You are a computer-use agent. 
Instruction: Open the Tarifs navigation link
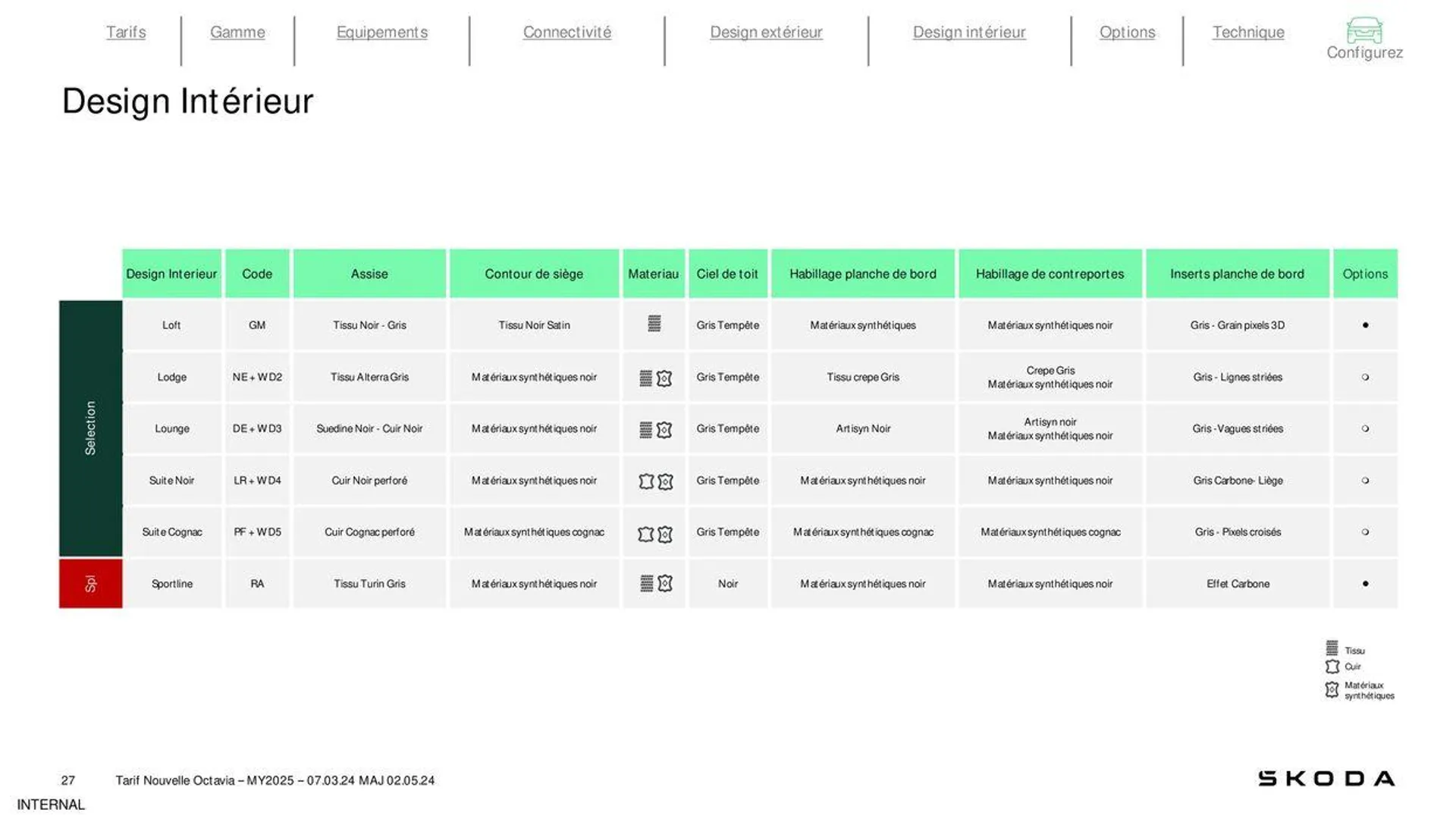(x=126, y=32)
